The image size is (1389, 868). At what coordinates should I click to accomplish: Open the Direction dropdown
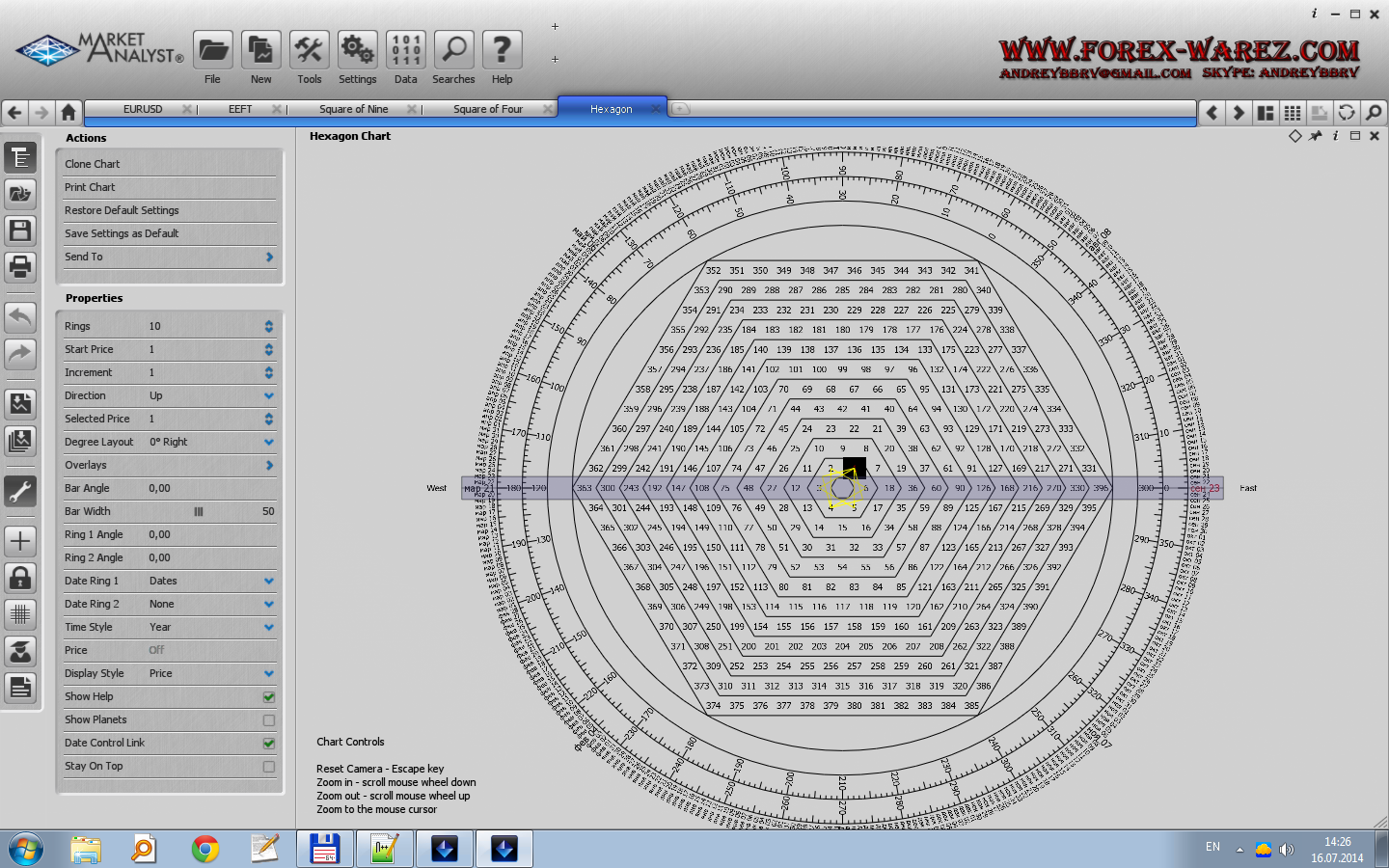tap(269, 395)
